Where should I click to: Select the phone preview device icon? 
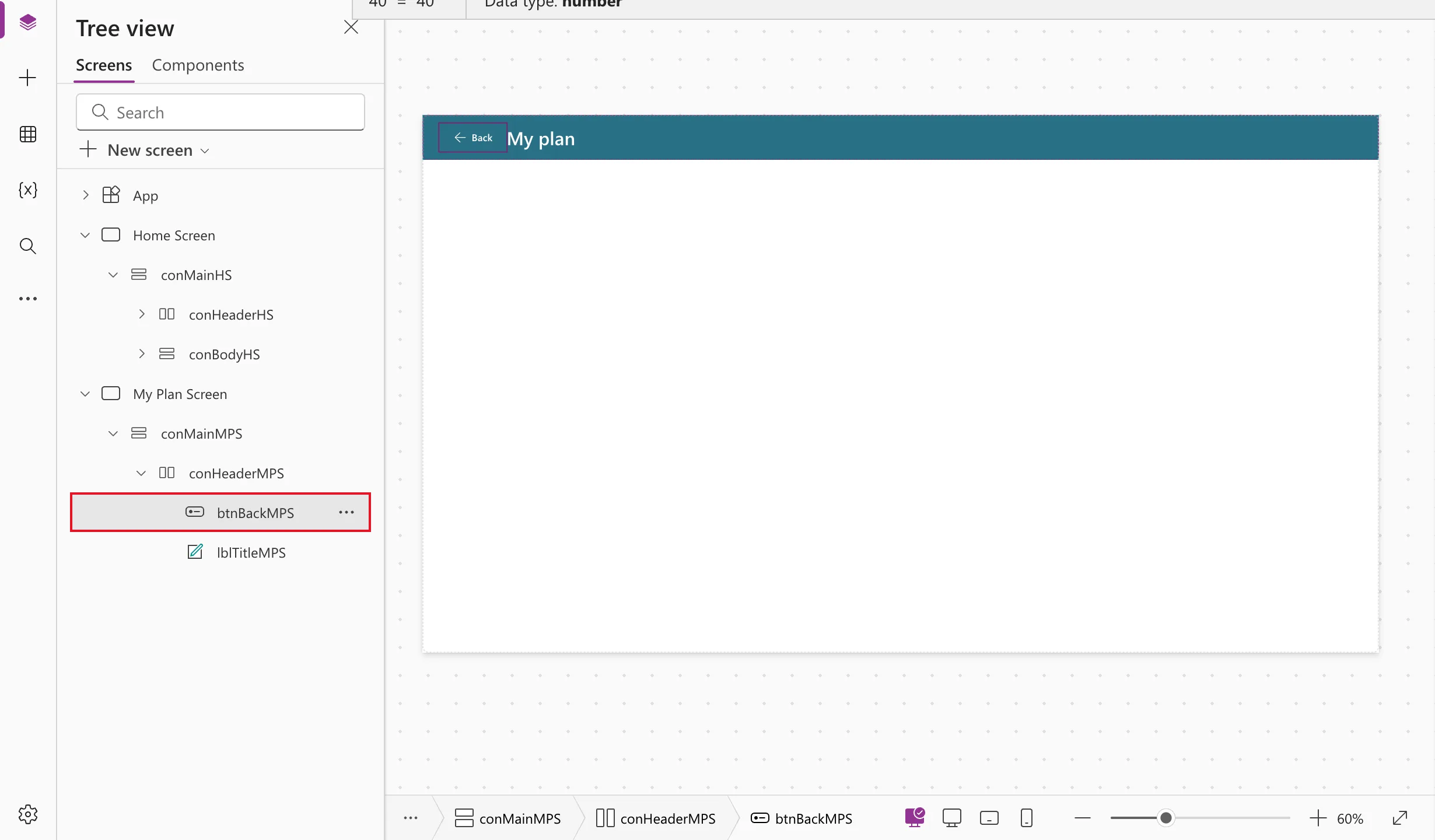point(1027,818)
